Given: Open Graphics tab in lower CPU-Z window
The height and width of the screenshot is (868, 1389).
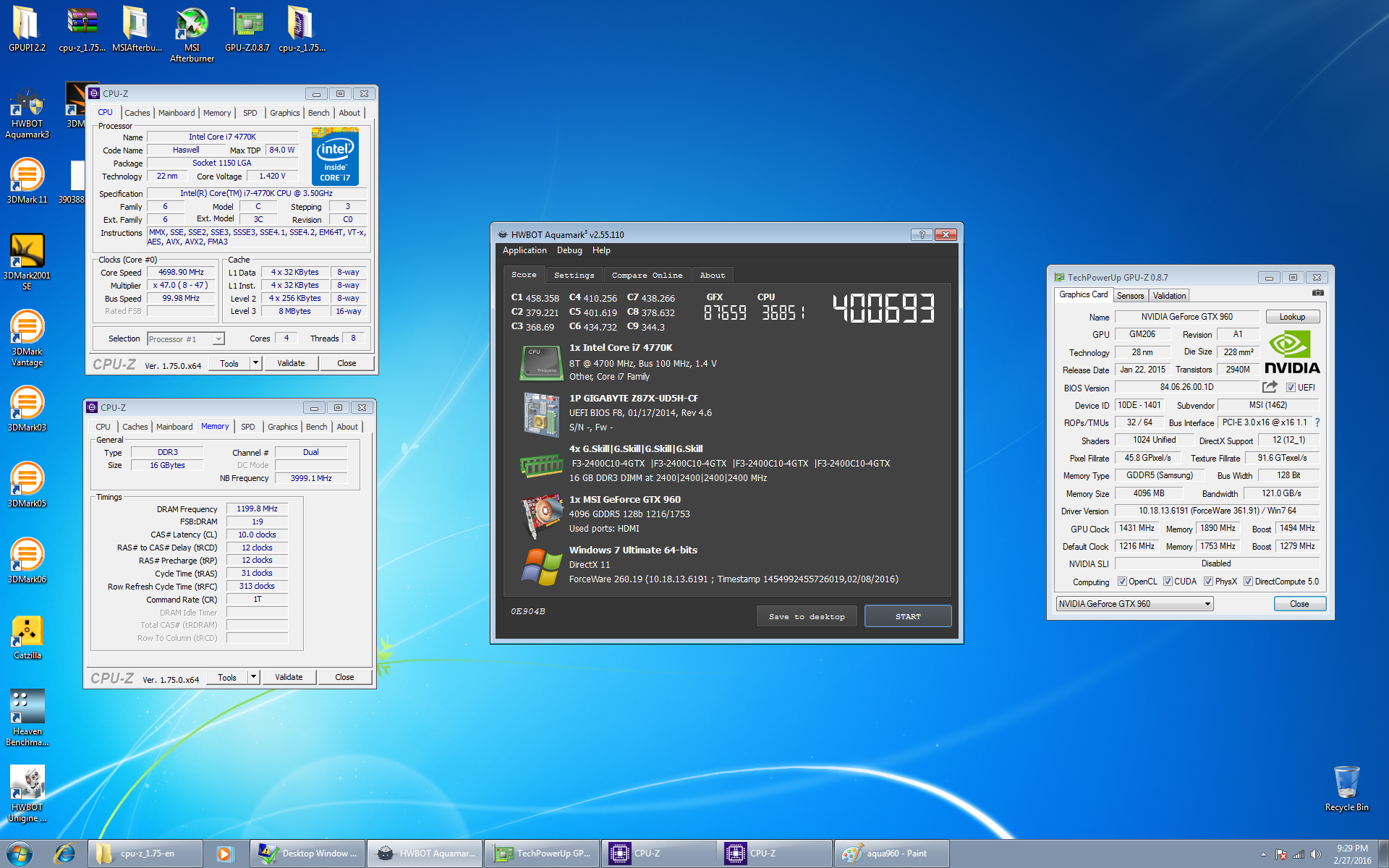Looking at the screenshot, I should click(x=282, y=427).
